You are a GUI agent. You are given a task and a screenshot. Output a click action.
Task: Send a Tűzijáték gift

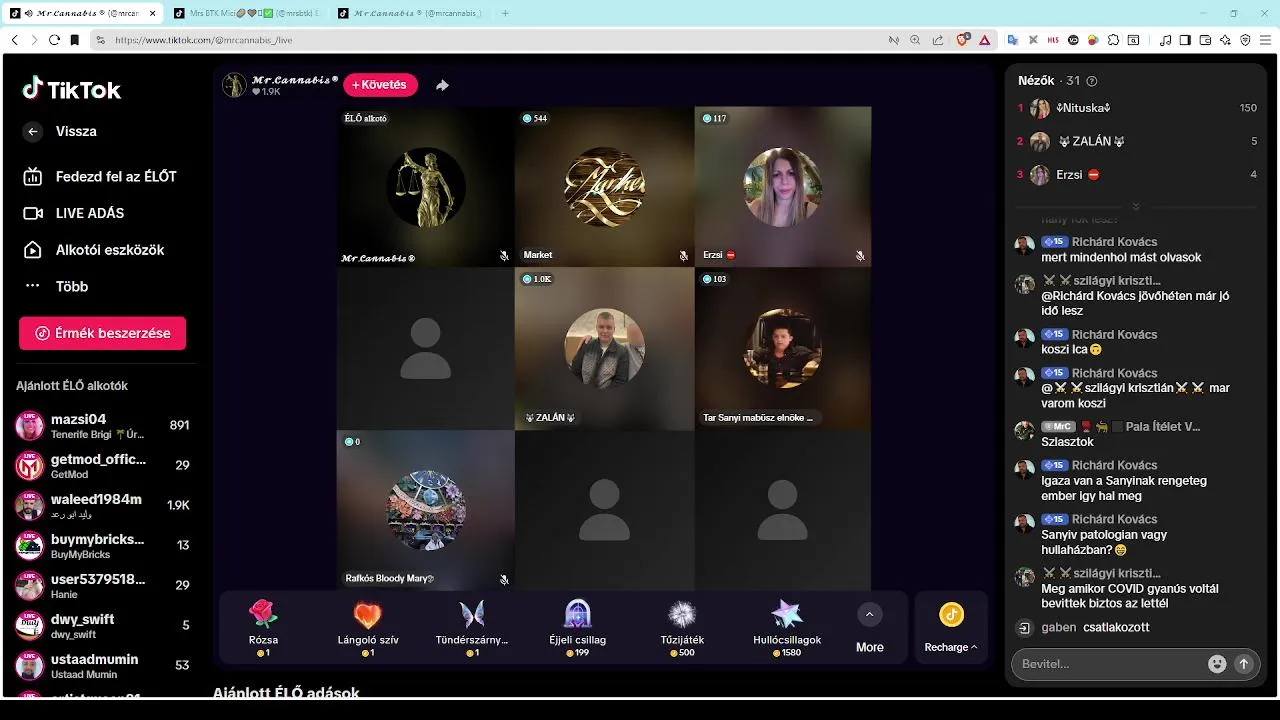(x=682, y=627)
